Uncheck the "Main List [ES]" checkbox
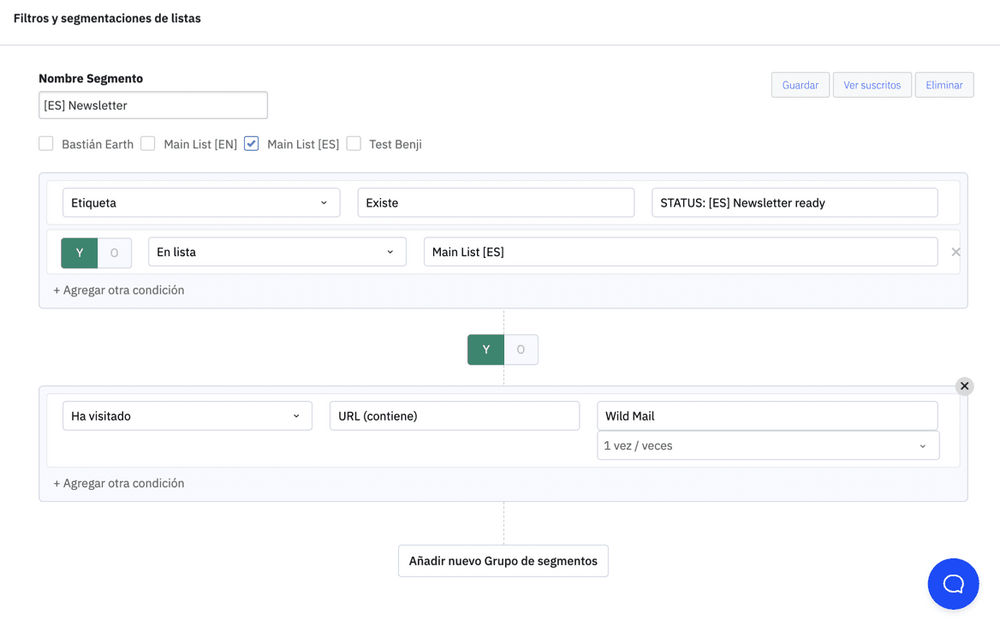The image size is (1000, 621). pos(251,143)
